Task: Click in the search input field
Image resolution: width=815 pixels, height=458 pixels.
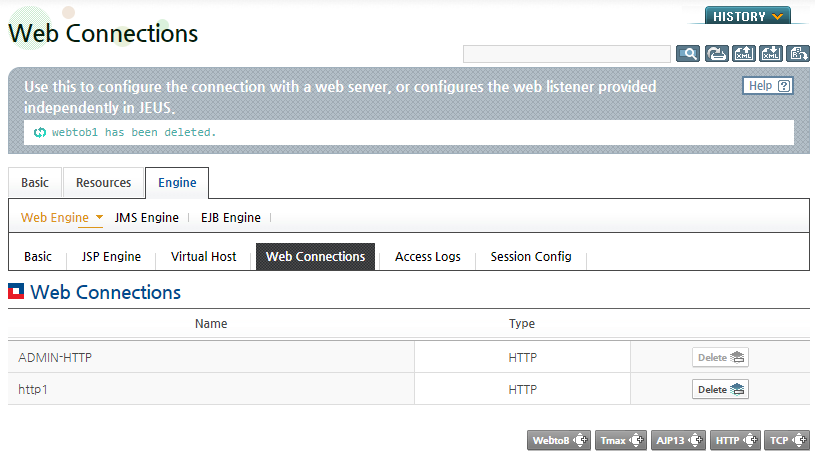Action: point(567,54)
